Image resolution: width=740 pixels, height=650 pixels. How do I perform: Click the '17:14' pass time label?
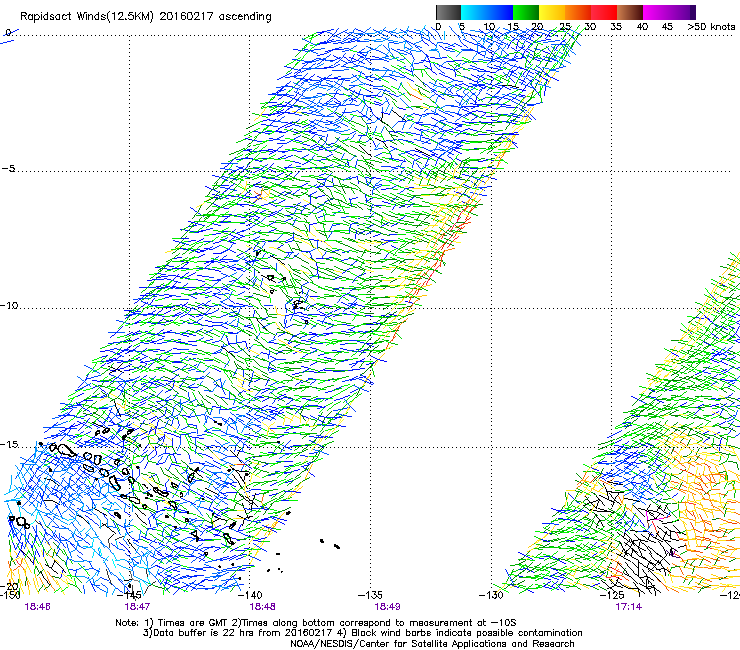tap(629, 607)
